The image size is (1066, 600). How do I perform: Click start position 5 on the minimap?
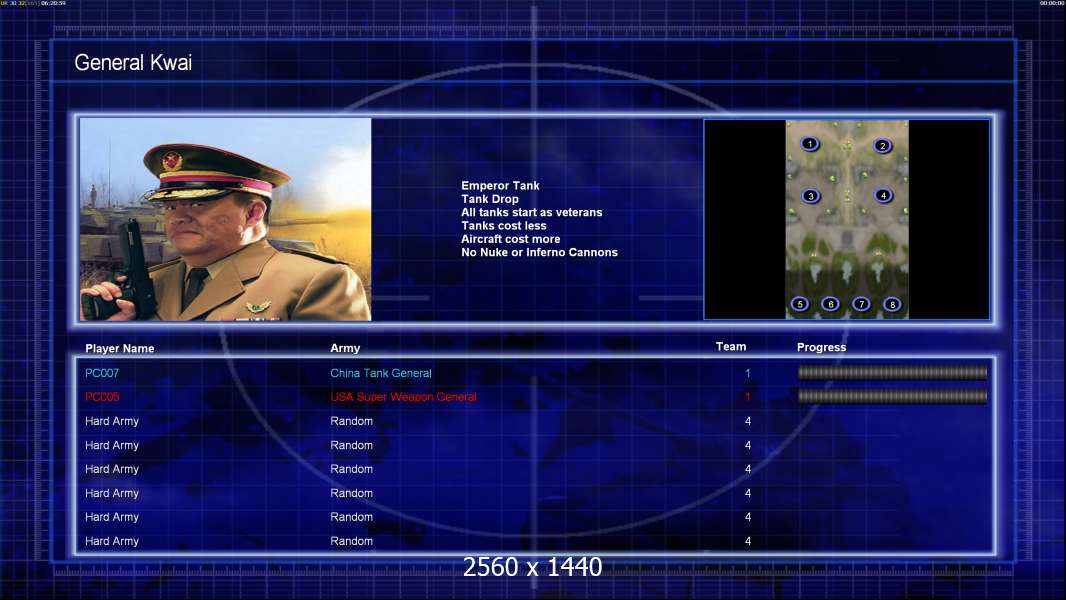pyautogui.click(x=800, y=304)
